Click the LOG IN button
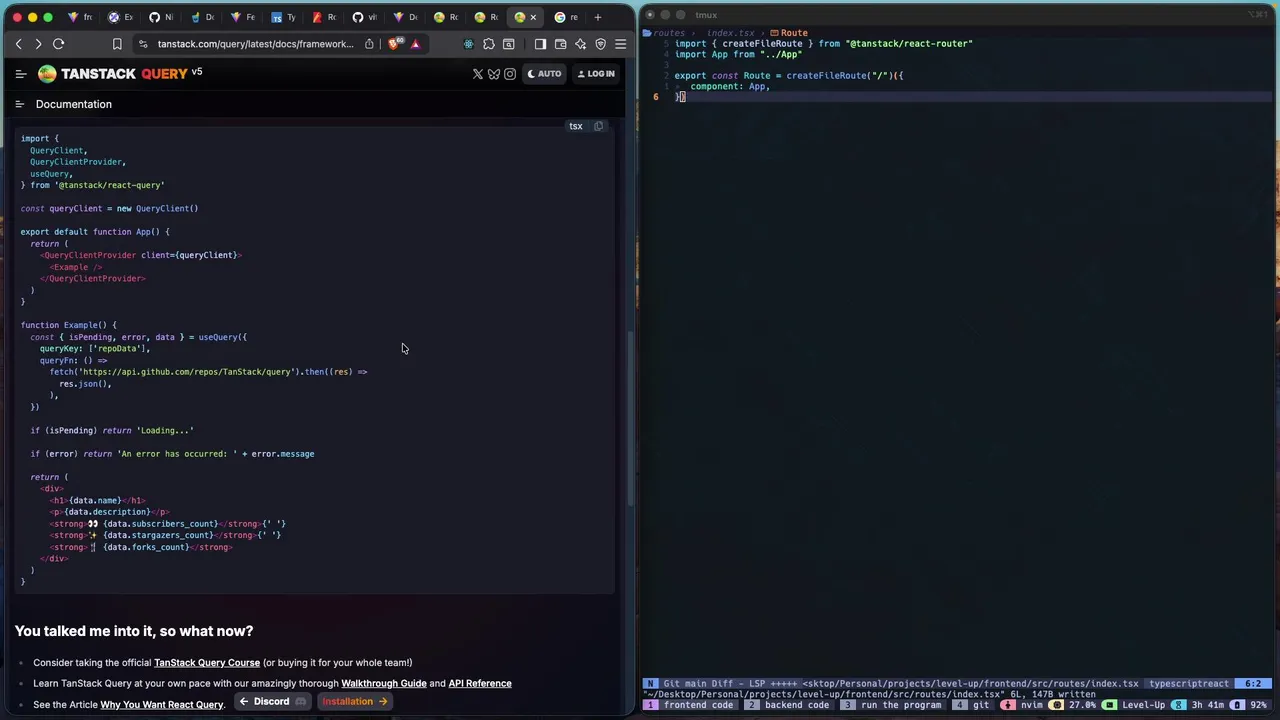The width and height of the screenshot is (1280, 720). (x=595, y=74)
